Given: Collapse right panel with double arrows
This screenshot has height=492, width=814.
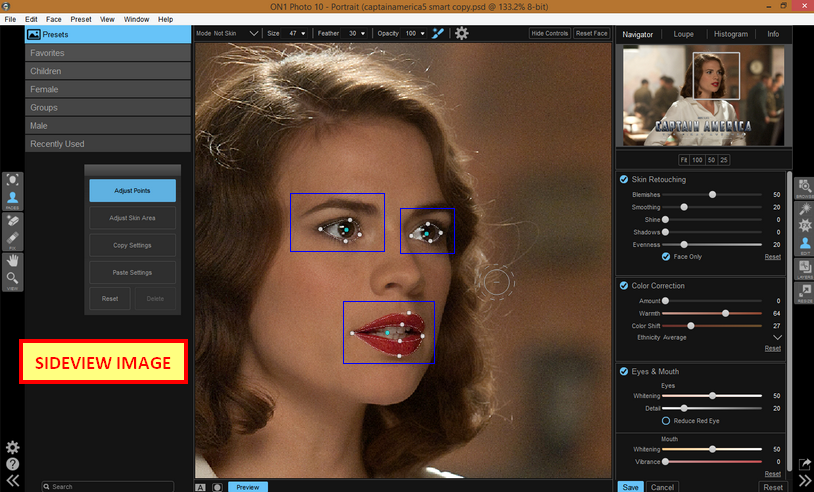Looking at the screenshot, I should (805, 481).
